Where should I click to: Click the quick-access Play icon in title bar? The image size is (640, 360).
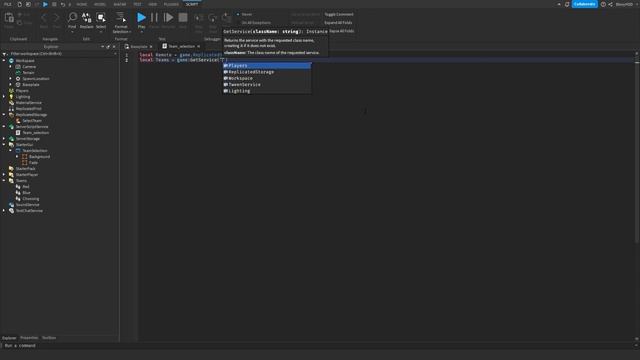point(45,4)
